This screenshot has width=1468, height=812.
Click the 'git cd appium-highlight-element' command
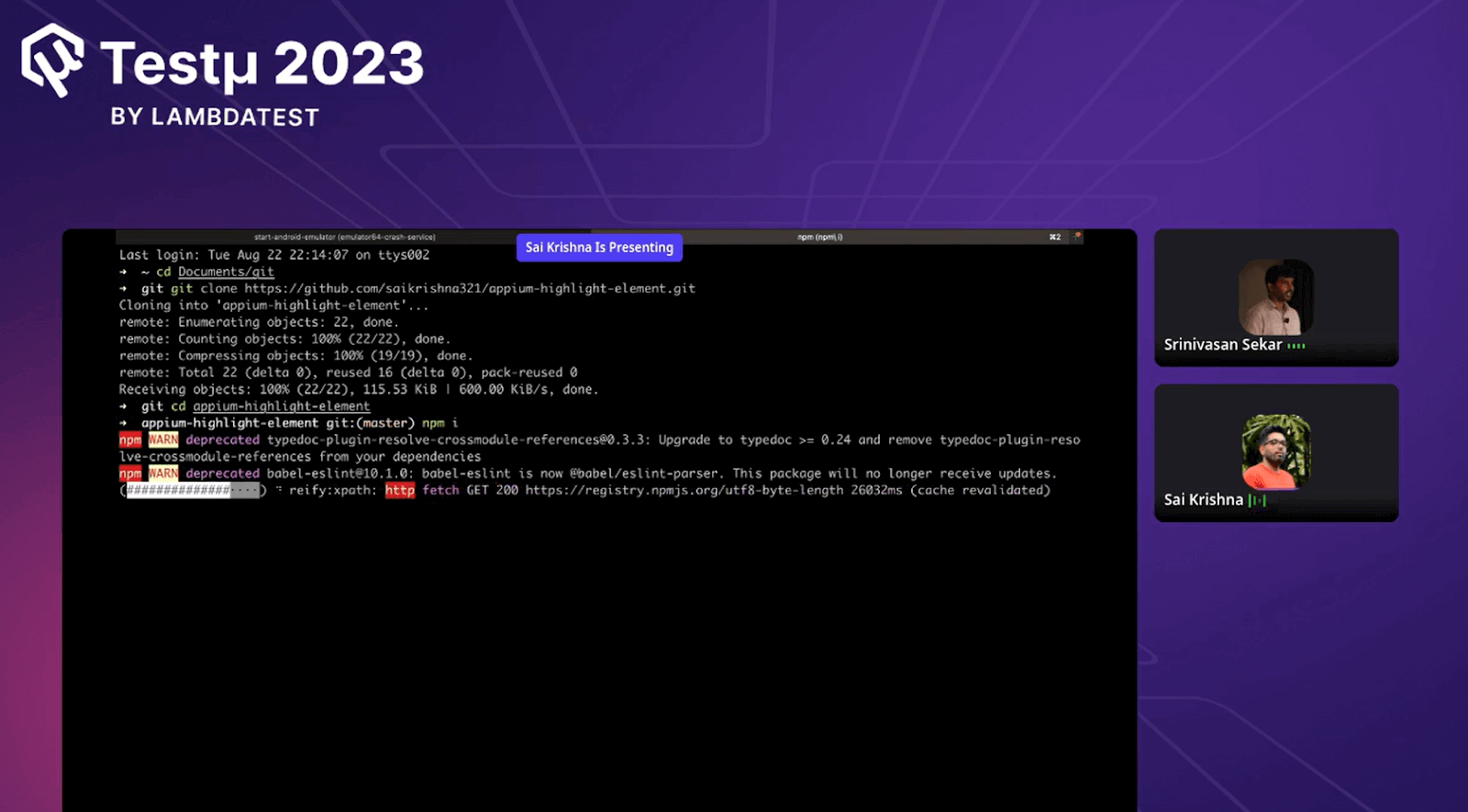[255, 406]
